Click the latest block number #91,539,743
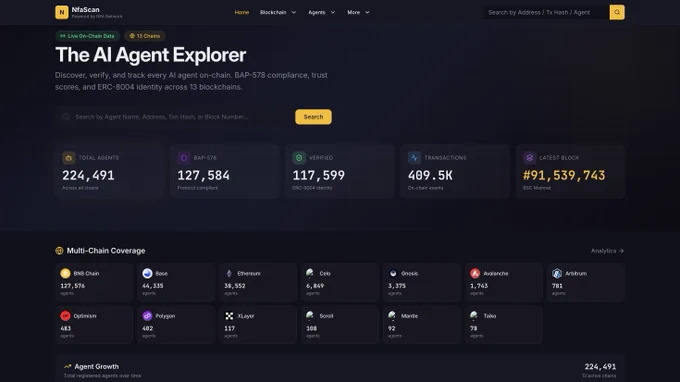 click(x=564, y=175)
